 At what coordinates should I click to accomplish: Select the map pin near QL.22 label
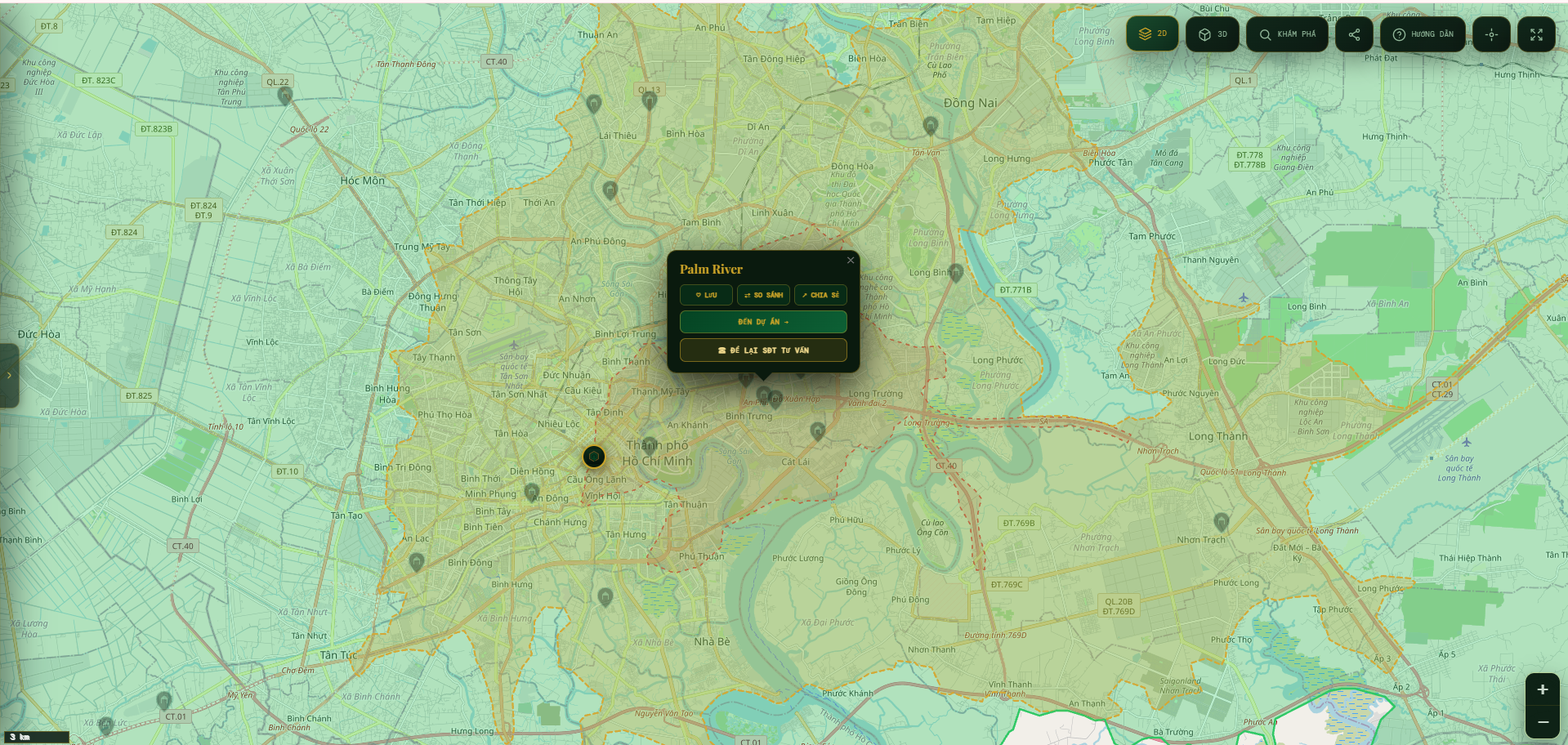(x=285, y=96)
